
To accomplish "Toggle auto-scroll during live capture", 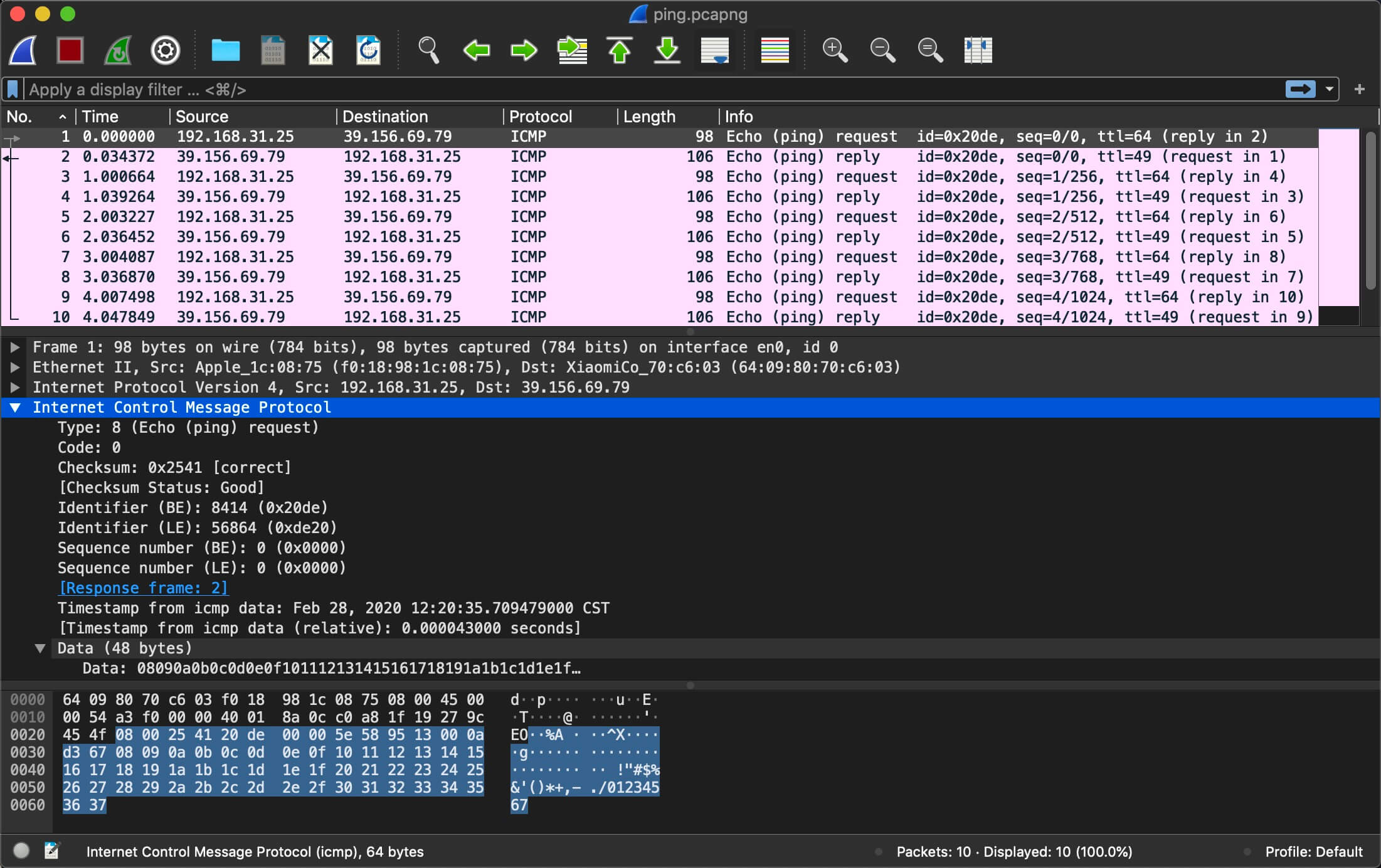I will (x=715, y=50).
